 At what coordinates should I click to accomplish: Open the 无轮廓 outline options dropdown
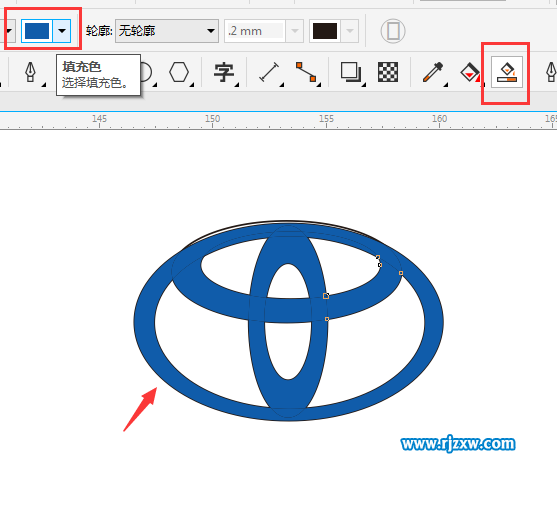coord(167,31)
